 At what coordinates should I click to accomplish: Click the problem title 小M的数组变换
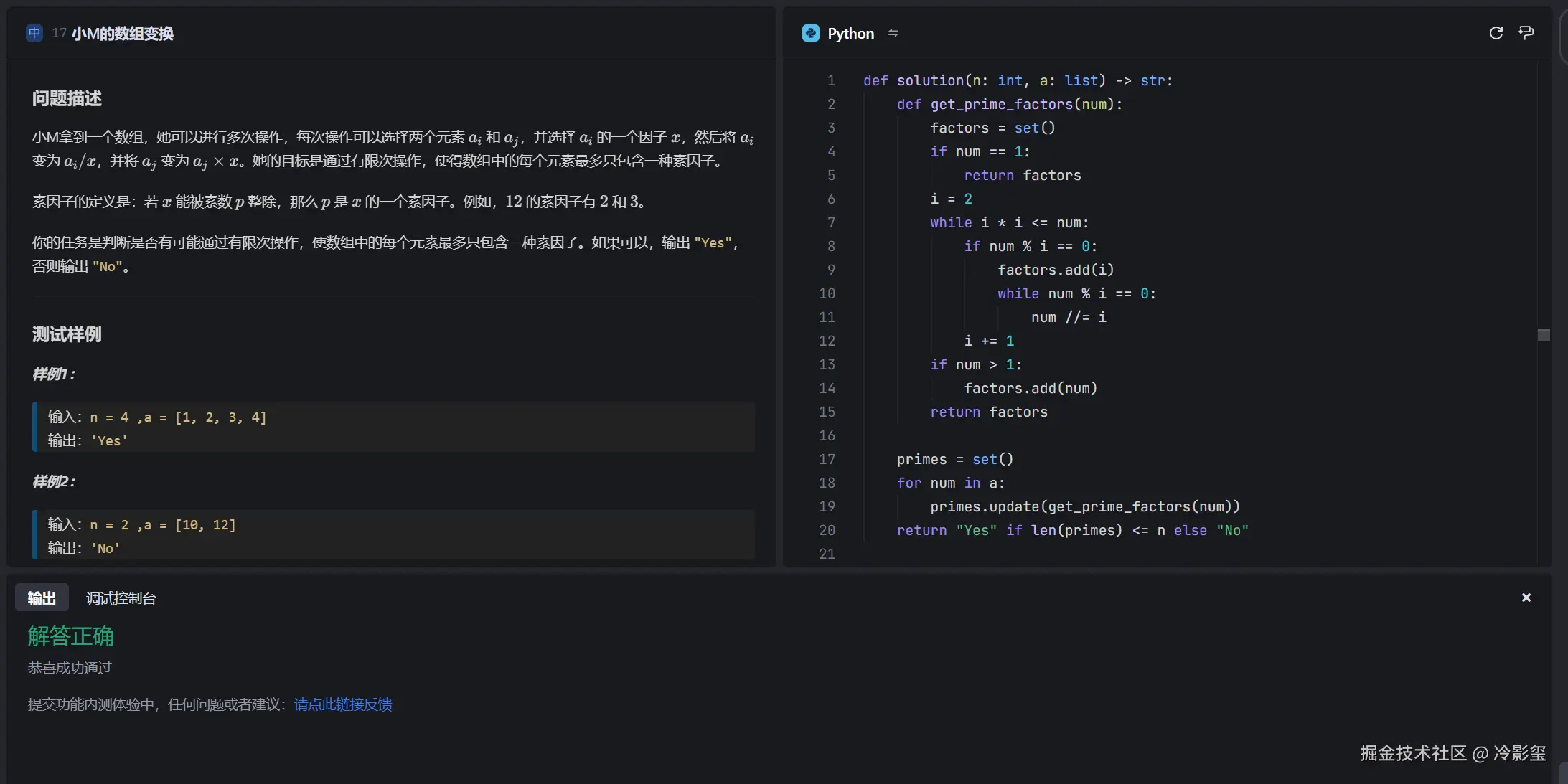123,34
